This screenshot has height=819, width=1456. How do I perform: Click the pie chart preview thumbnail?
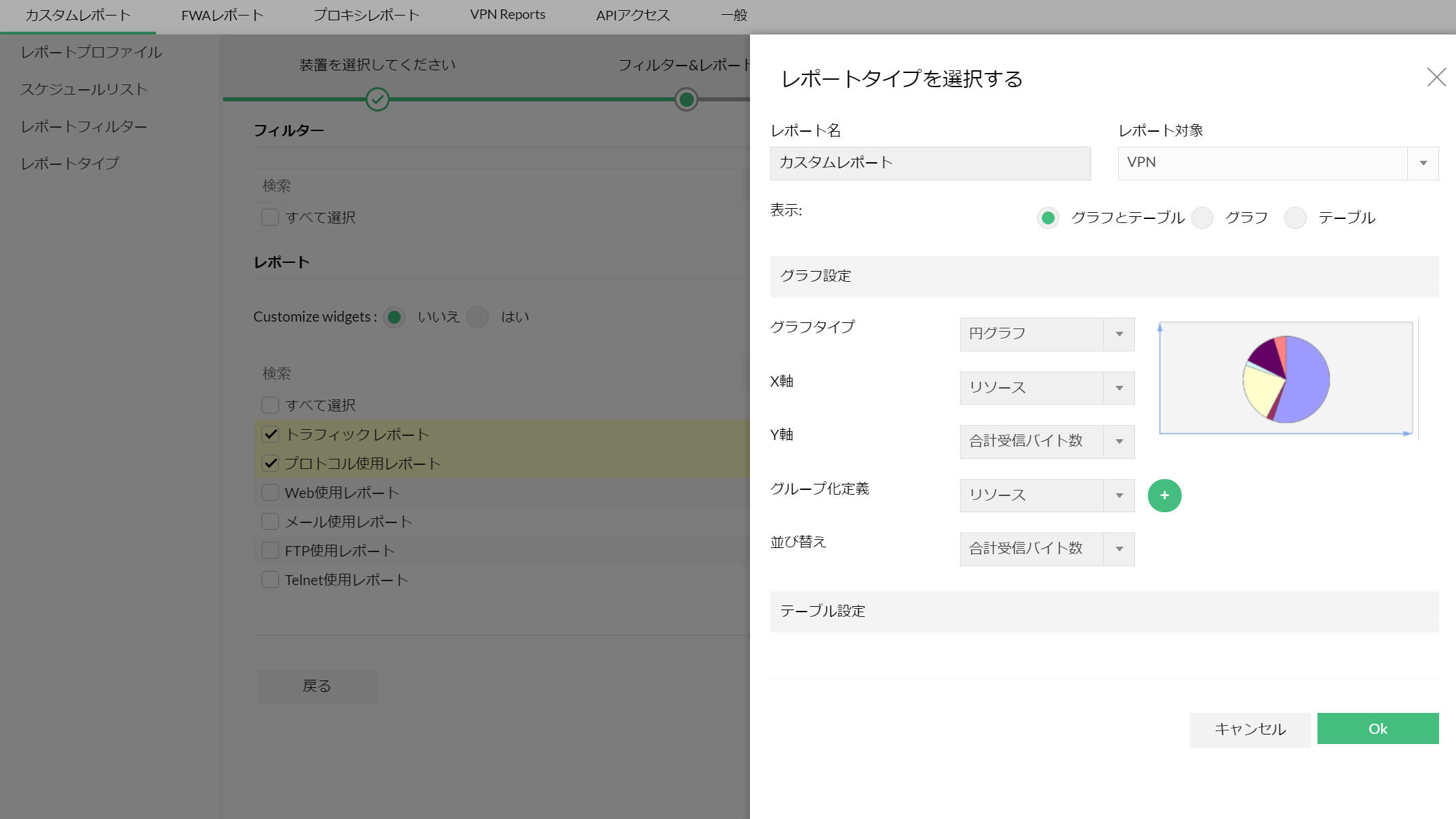click(1286, 378)
